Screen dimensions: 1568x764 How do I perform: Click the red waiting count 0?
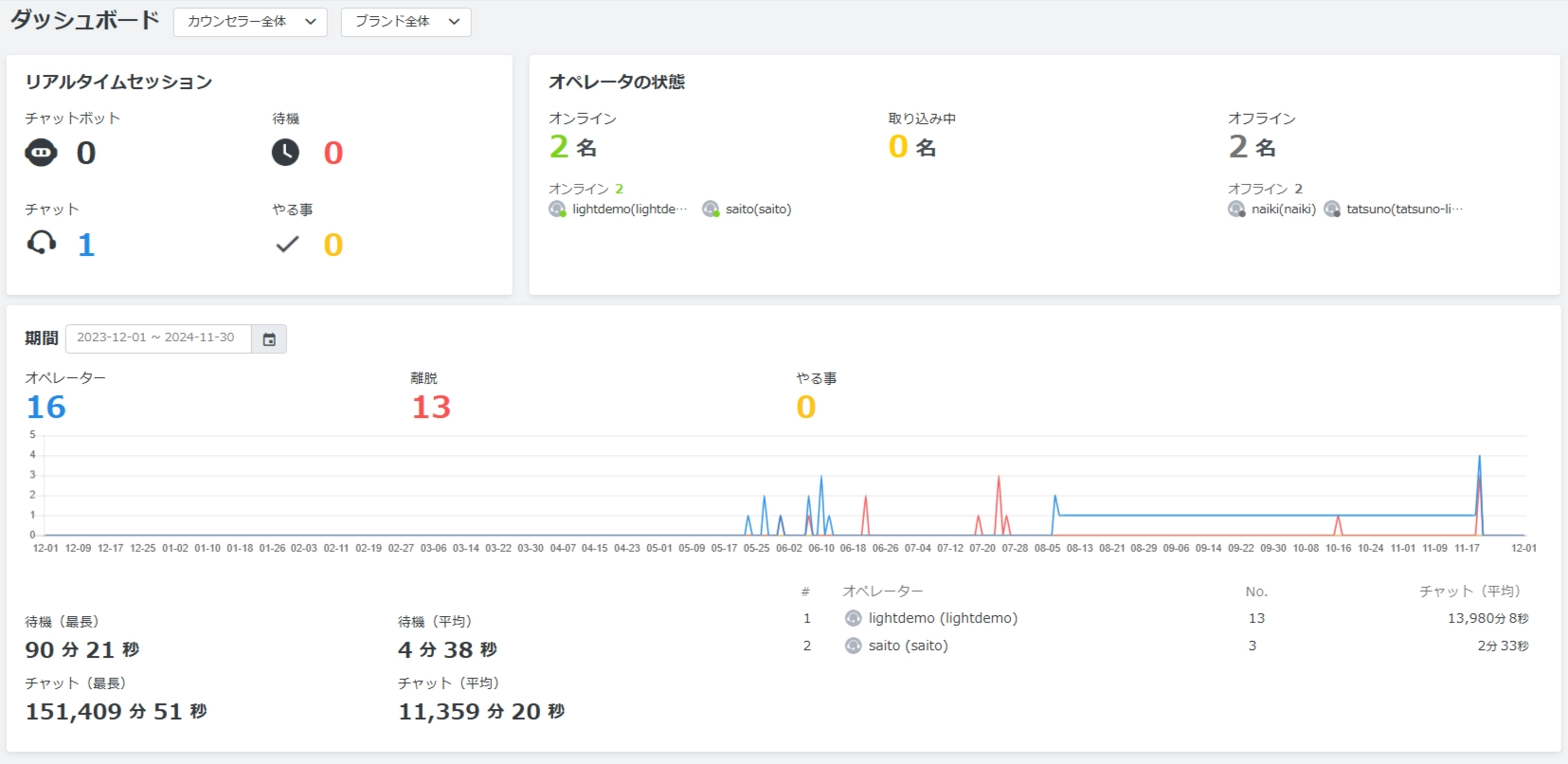(x=333, y=153)
